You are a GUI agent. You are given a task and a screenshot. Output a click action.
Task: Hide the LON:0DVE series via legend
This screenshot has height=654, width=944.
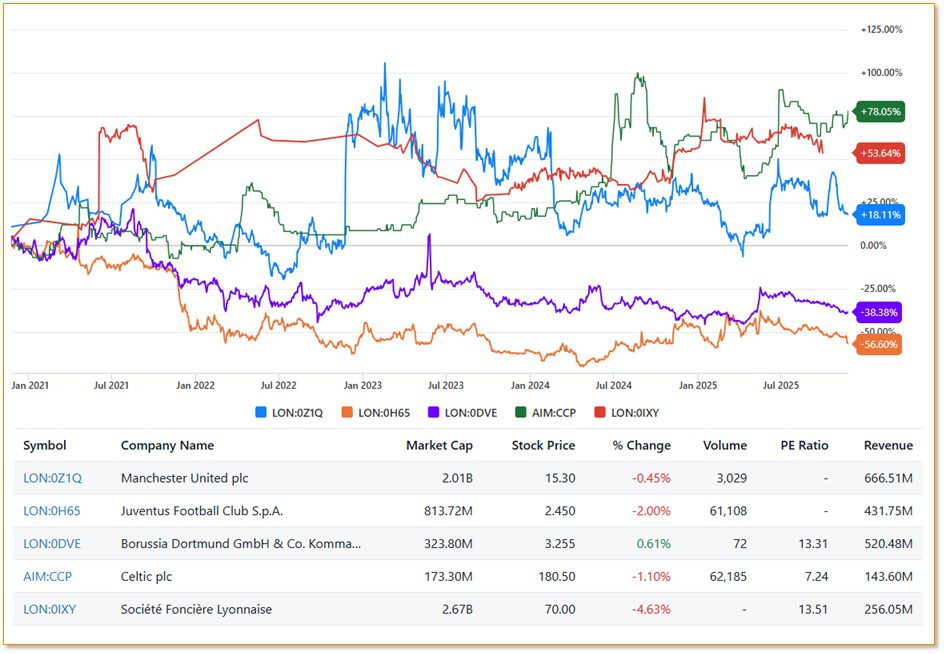(461, 411)
